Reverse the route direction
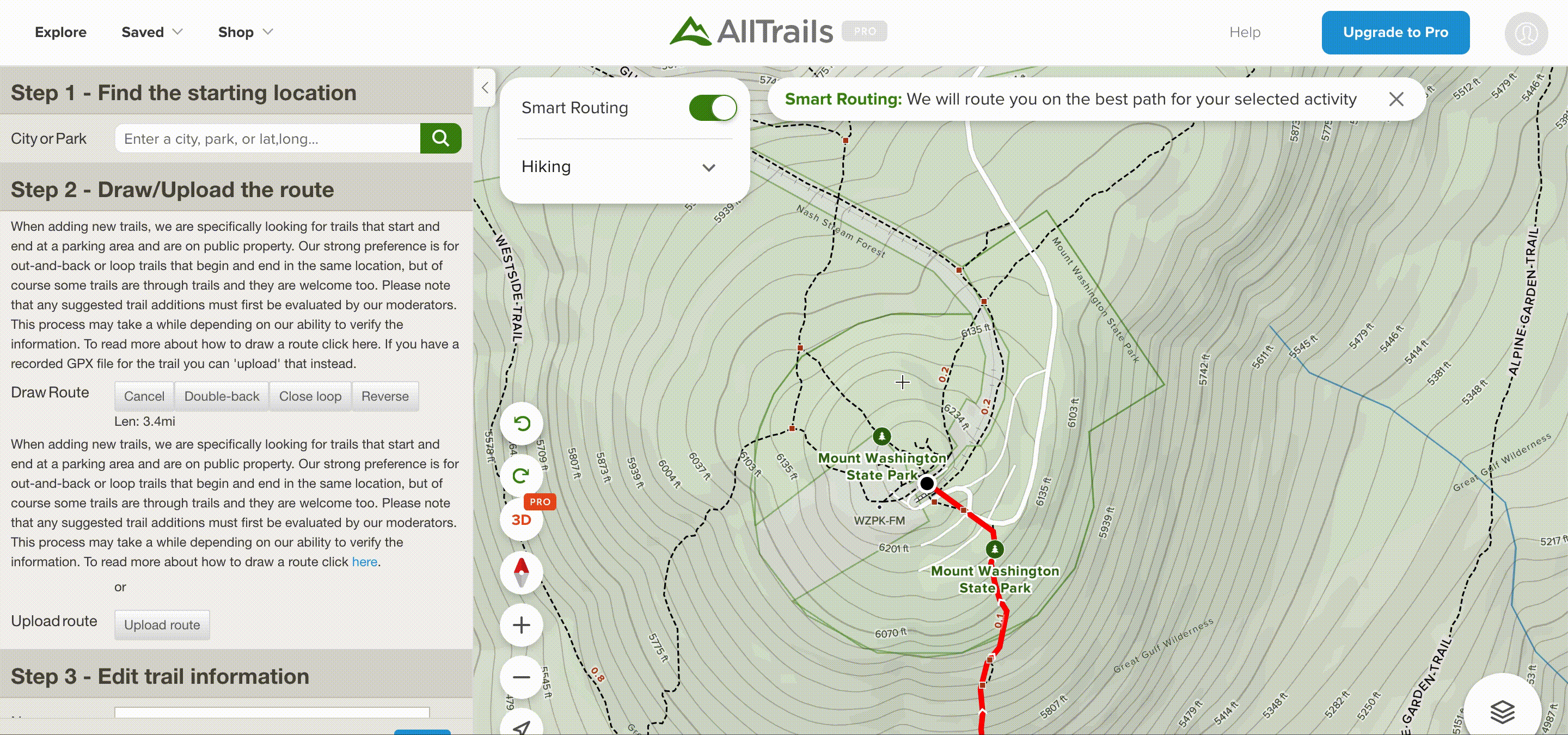The height and width of the screenshot is (735, 1568). (x=385, y=396)
